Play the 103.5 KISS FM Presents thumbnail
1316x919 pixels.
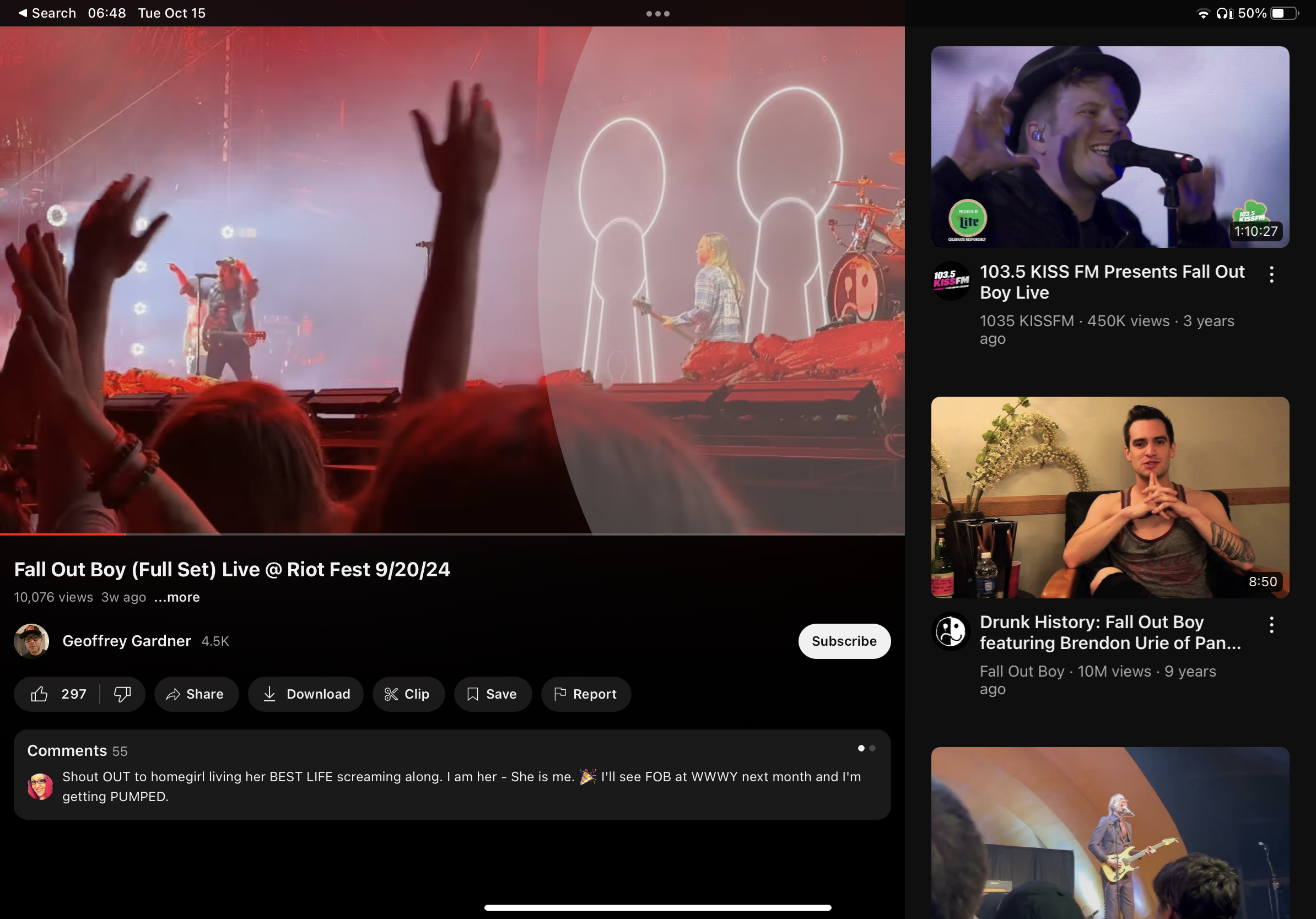pos(1110,147)
